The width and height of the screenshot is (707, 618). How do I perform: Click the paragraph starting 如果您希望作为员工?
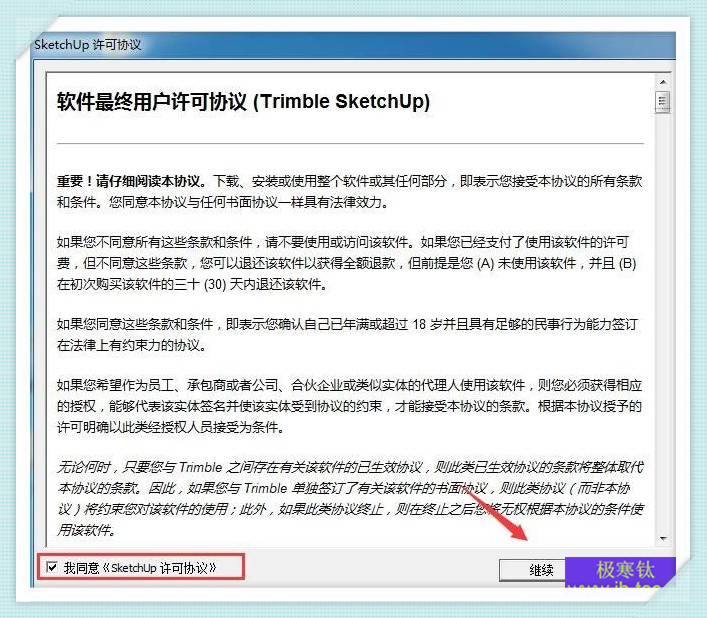pyautogui.click(x=349, y=406)
